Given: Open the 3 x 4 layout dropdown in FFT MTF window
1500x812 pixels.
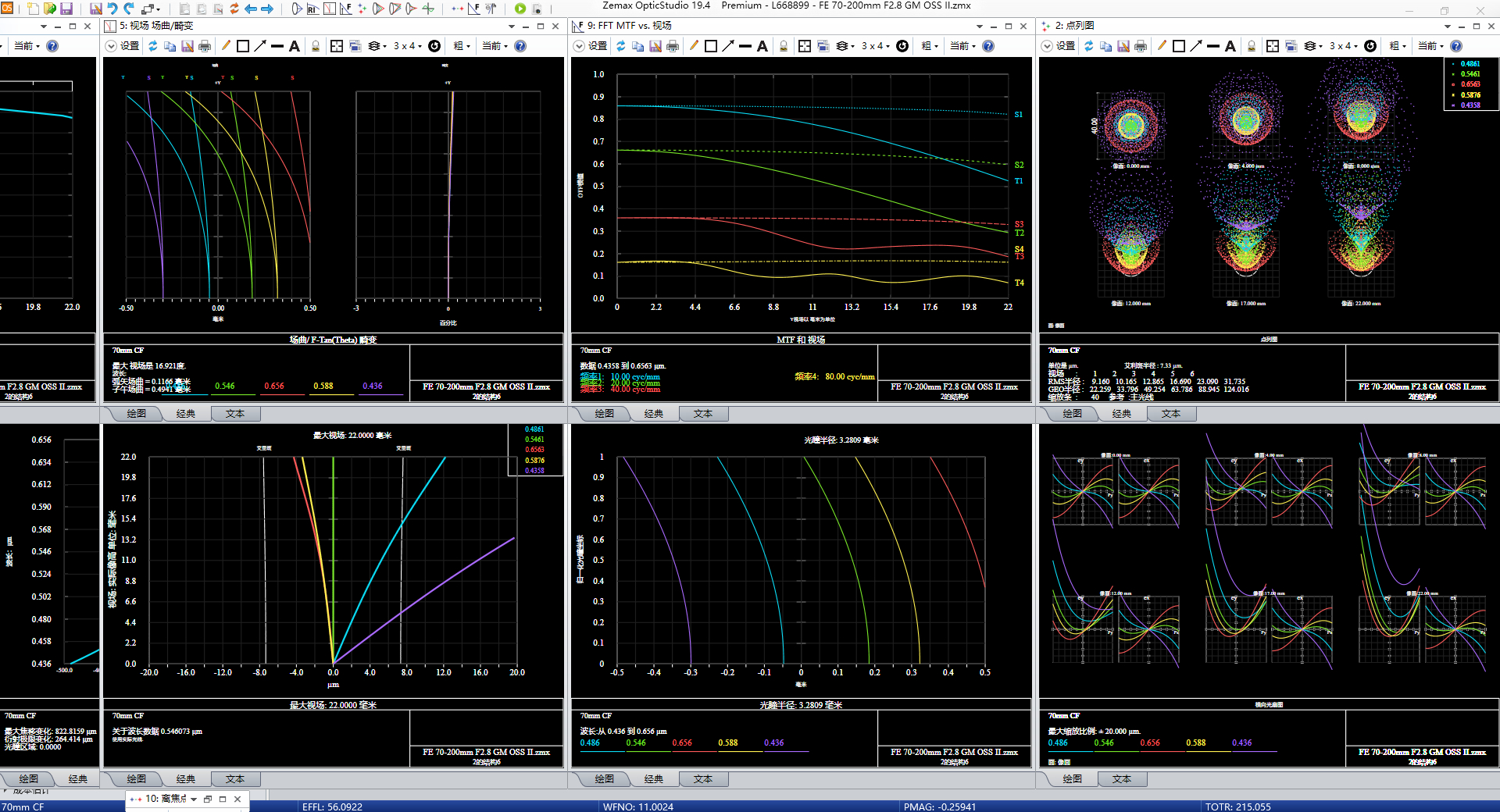Looking at the screenshot, I should tap(875, 46).
